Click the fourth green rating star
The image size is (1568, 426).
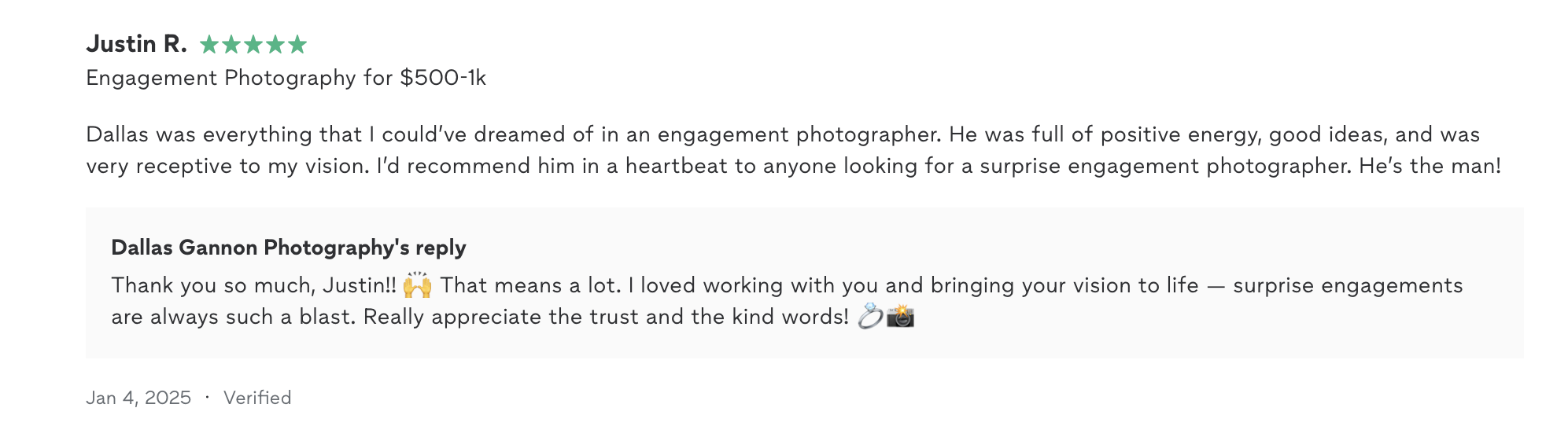(x=275, y=44)
